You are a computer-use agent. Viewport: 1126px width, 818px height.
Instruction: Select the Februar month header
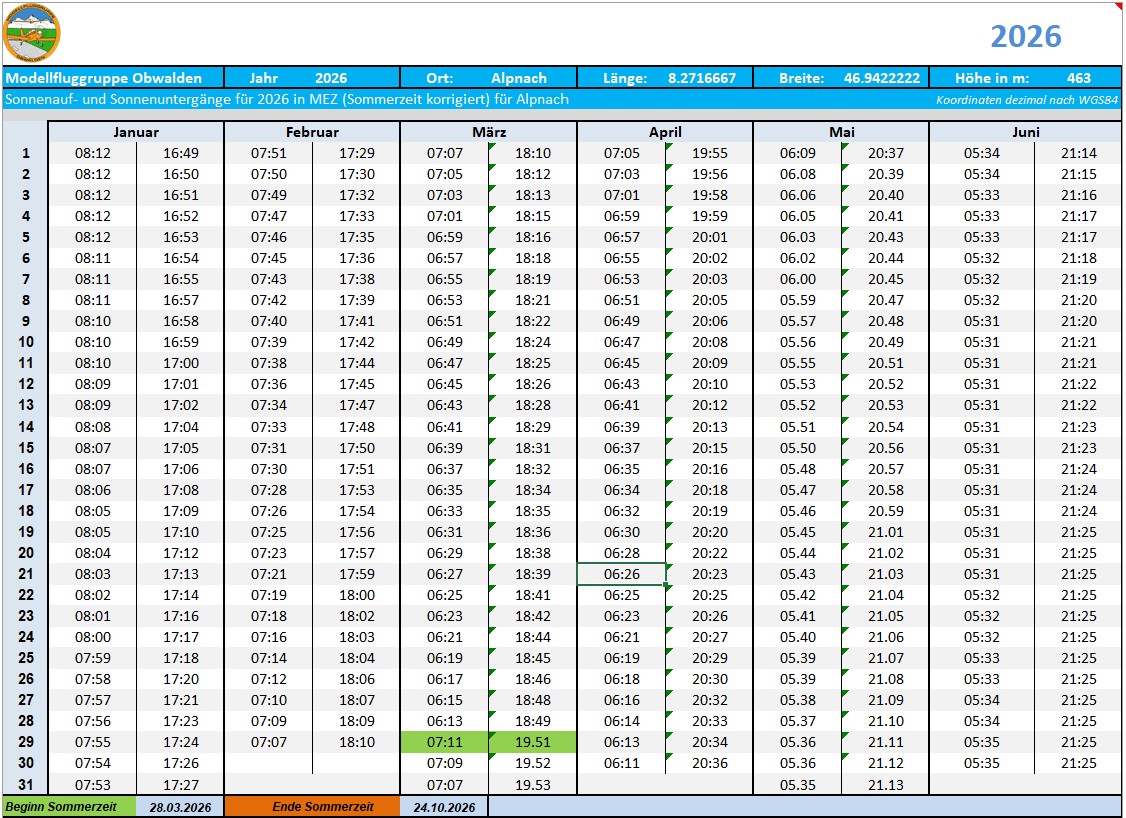pyautogui.click(x=312, y=132)
